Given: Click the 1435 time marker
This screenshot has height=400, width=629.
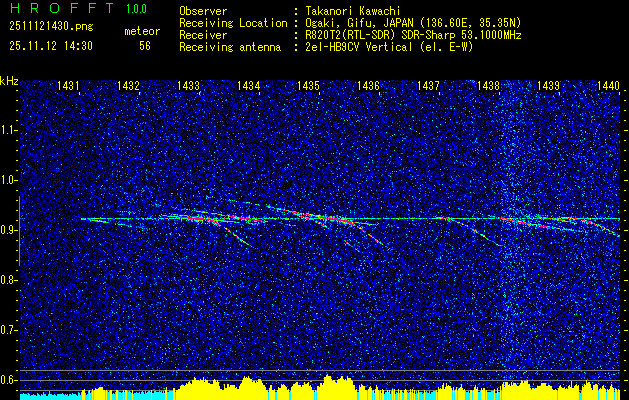Looking at the screenshot, I should 308,85.
